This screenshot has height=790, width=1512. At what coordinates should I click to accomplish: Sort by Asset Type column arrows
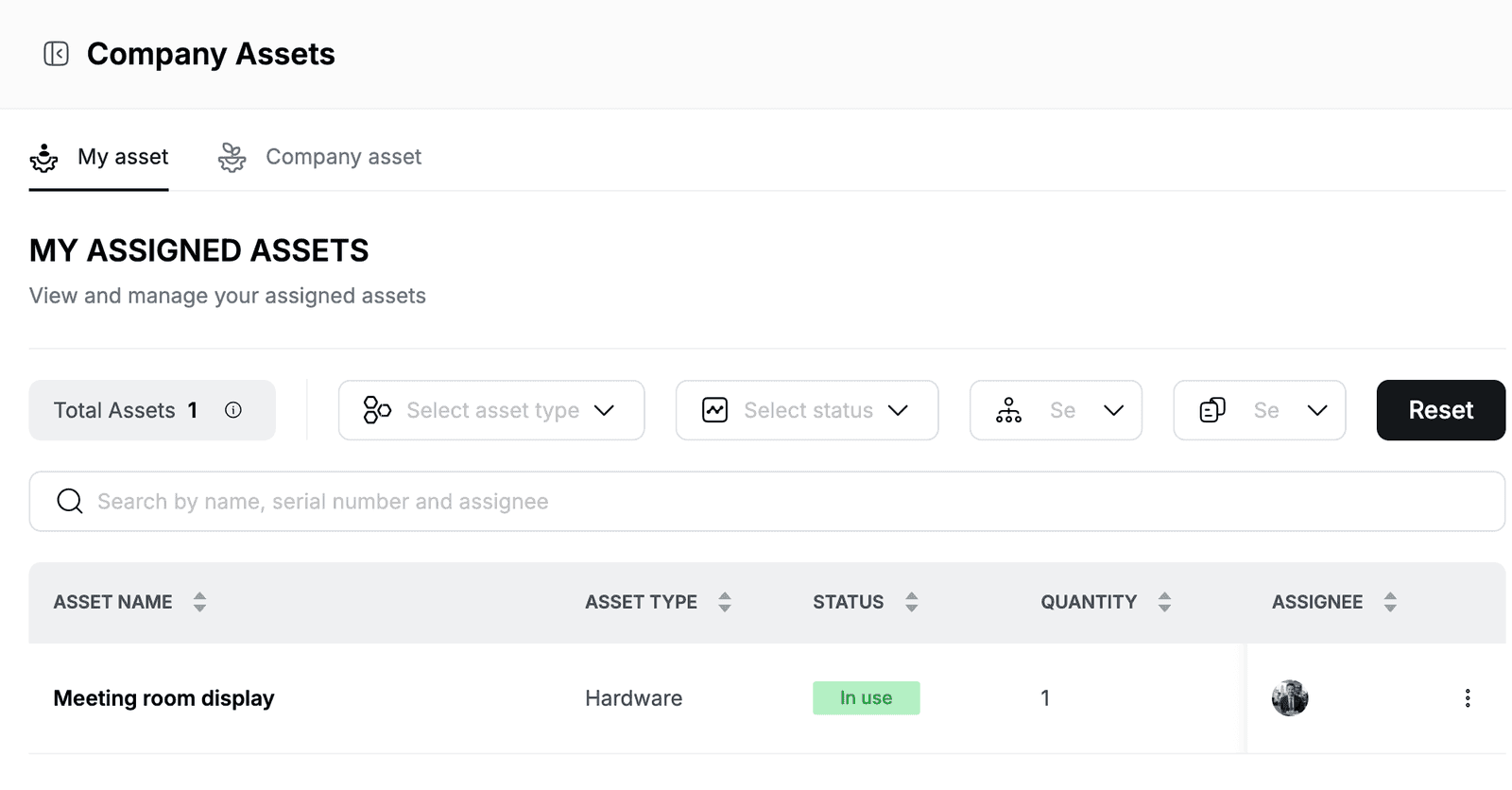pos(725,602)
